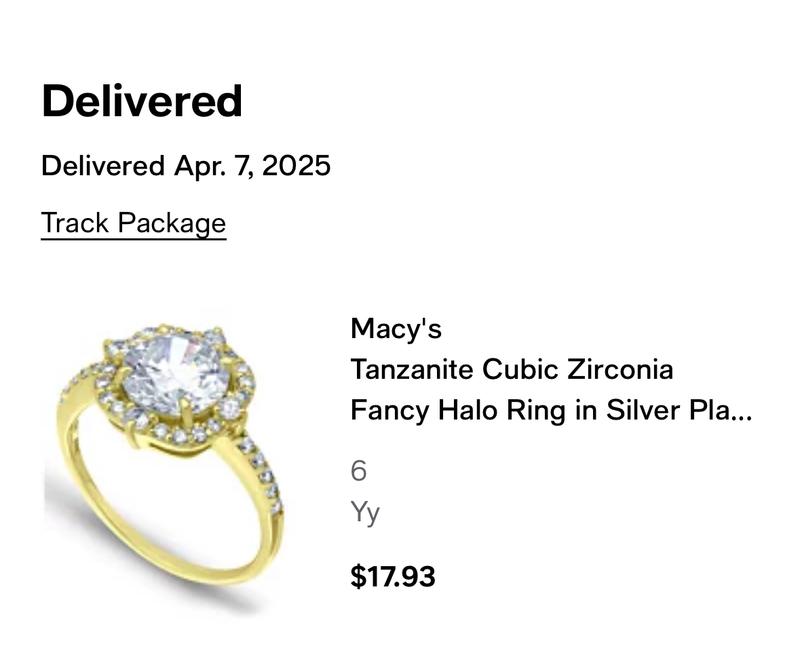Click the Fancy Halo Ring title line

click(x=551, y=411)
